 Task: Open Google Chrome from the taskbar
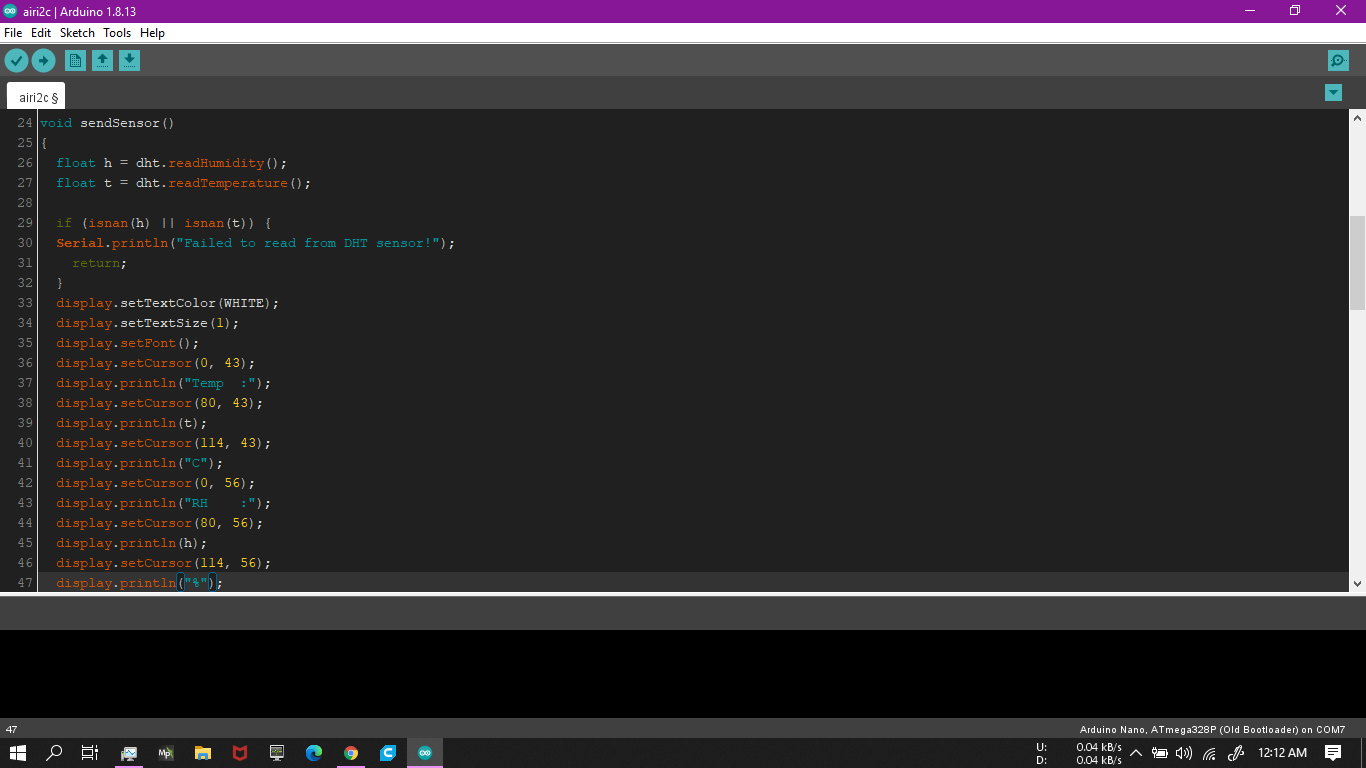click(x=351, y=753)
